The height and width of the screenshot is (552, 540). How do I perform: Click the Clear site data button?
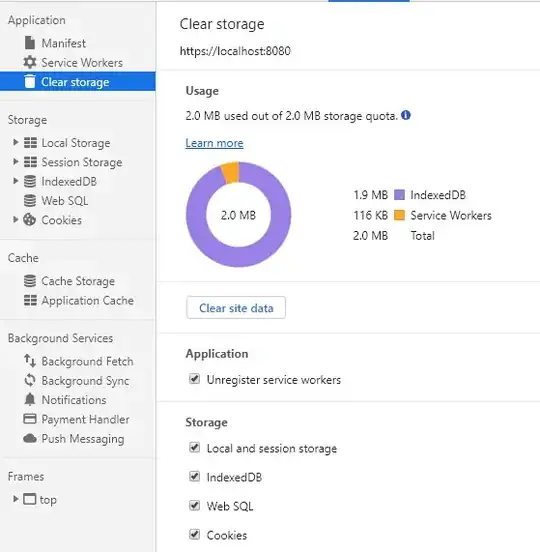tap(236, 308)
